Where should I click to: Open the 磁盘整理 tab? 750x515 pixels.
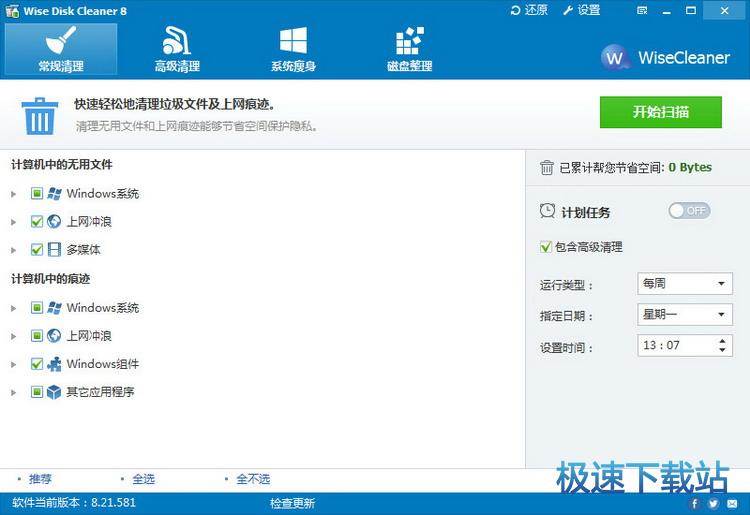(x=409, y=49)
